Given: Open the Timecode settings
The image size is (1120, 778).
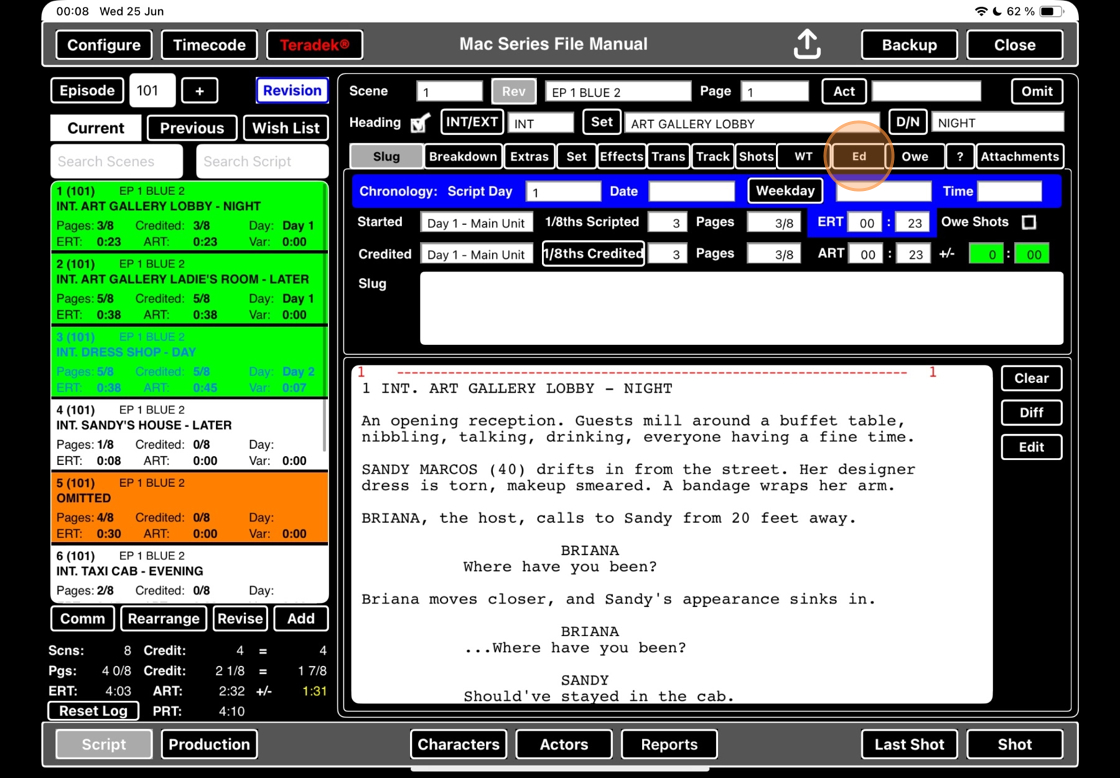Looking at the screenshot, I should [x=209, y=45].
